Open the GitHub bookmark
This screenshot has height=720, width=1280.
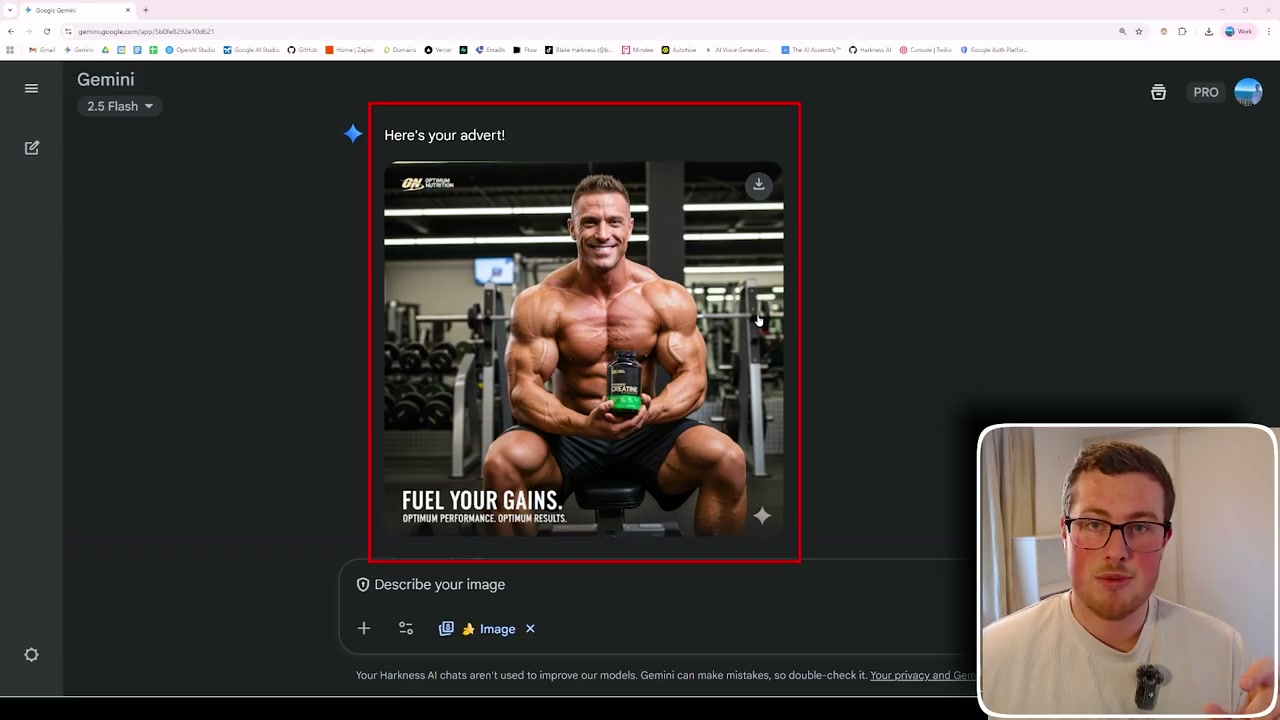(302, 49)
